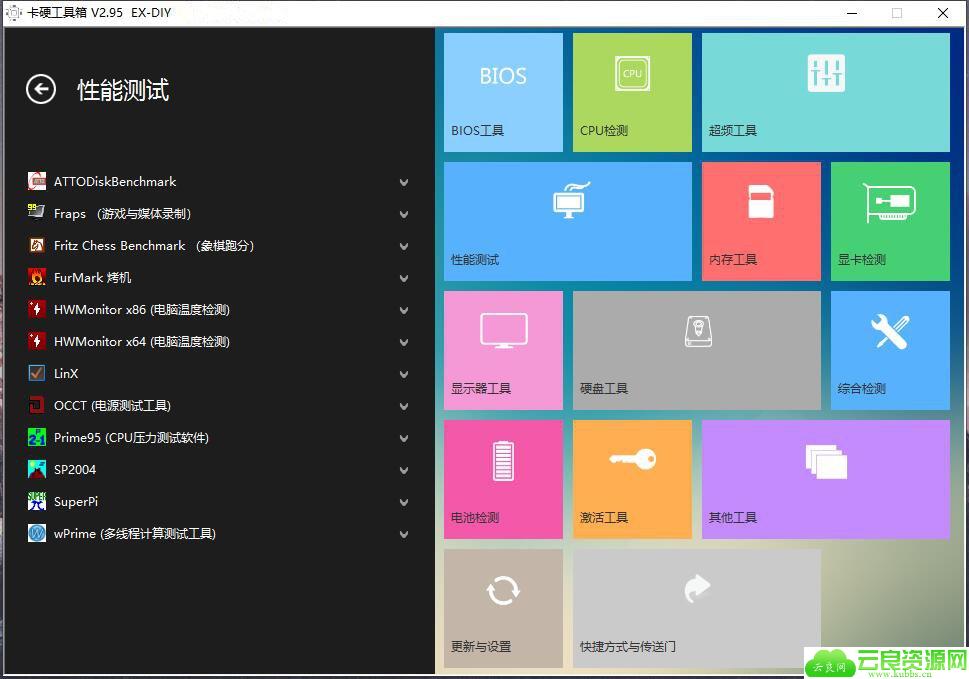Select HWMonitor x86 (电脑温度检测) label

pyautogui.click(x=142, y=310)
